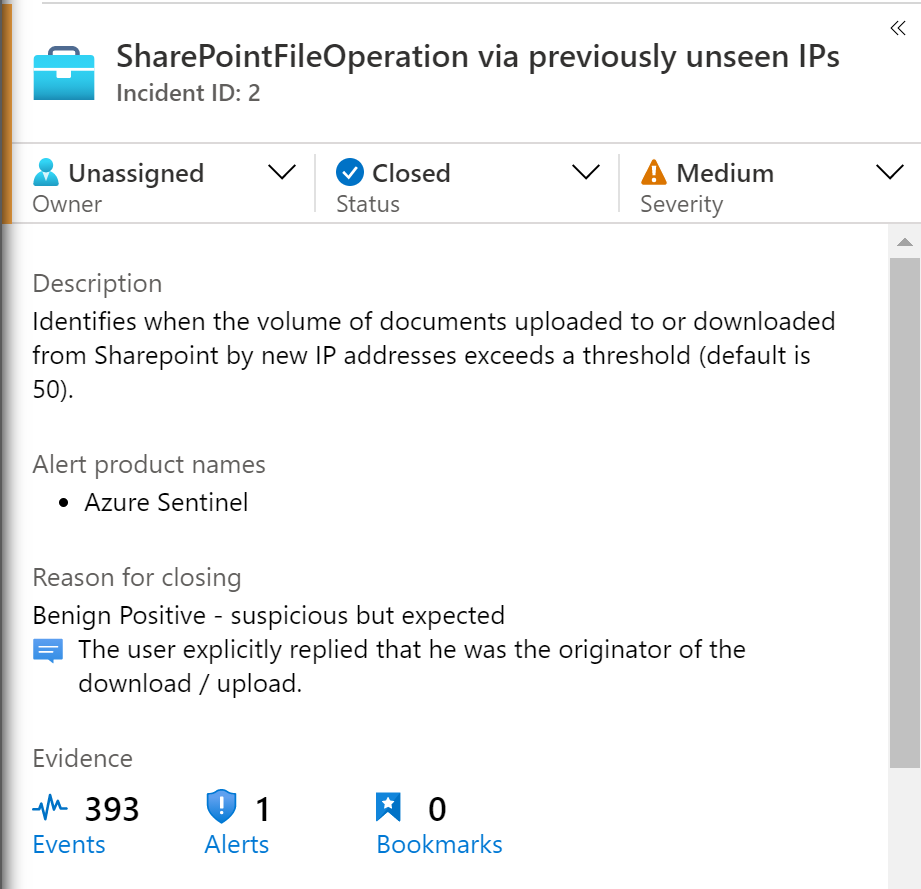The height and width of the screenshot is (889, 921).
Task: Click the incident briefcase icon
Action: (x=64, y=73)
